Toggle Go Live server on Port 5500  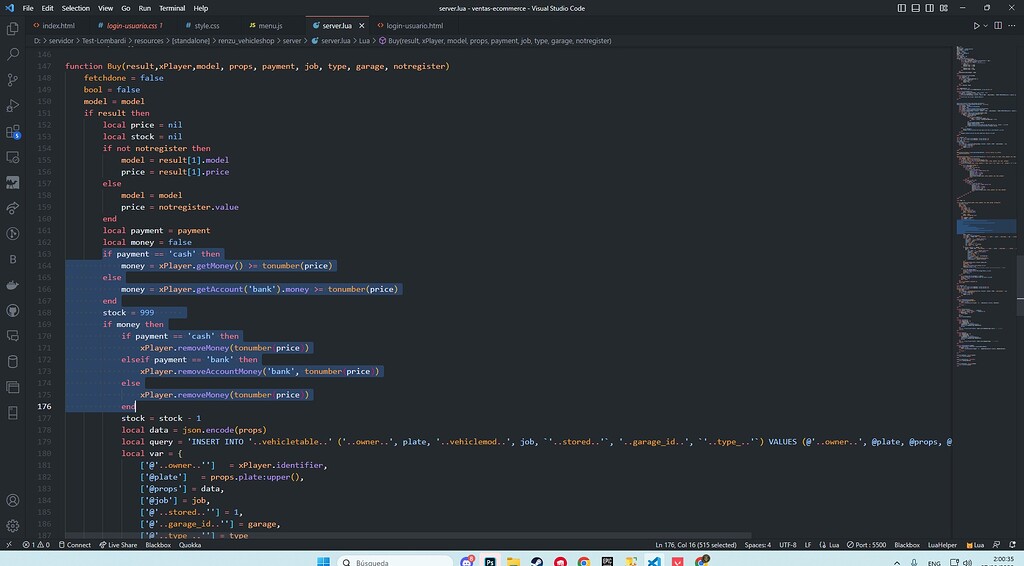(867, 545)
